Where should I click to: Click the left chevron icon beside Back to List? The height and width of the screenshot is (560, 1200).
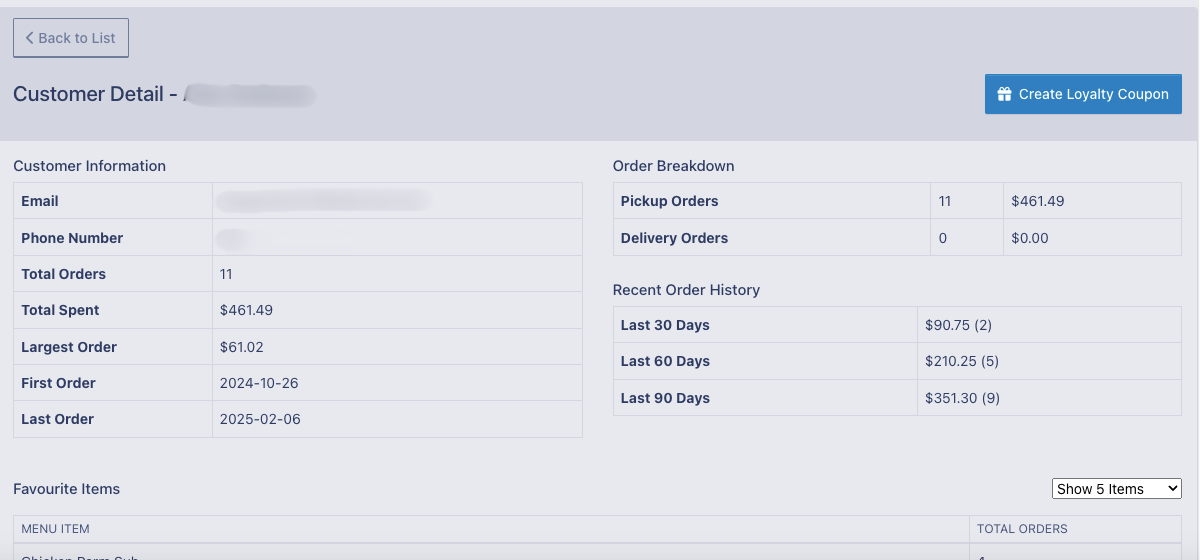(30, 38)
